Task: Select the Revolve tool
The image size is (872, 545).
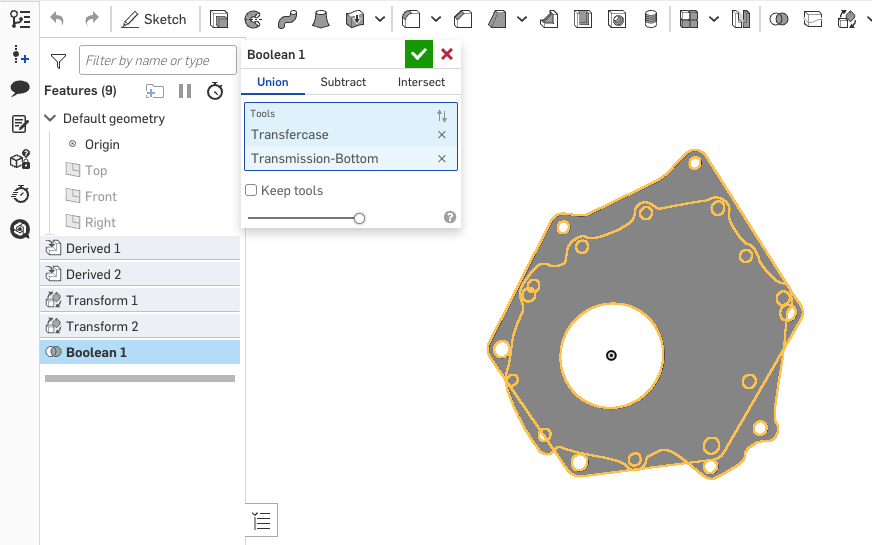Action: coord(253,19)
